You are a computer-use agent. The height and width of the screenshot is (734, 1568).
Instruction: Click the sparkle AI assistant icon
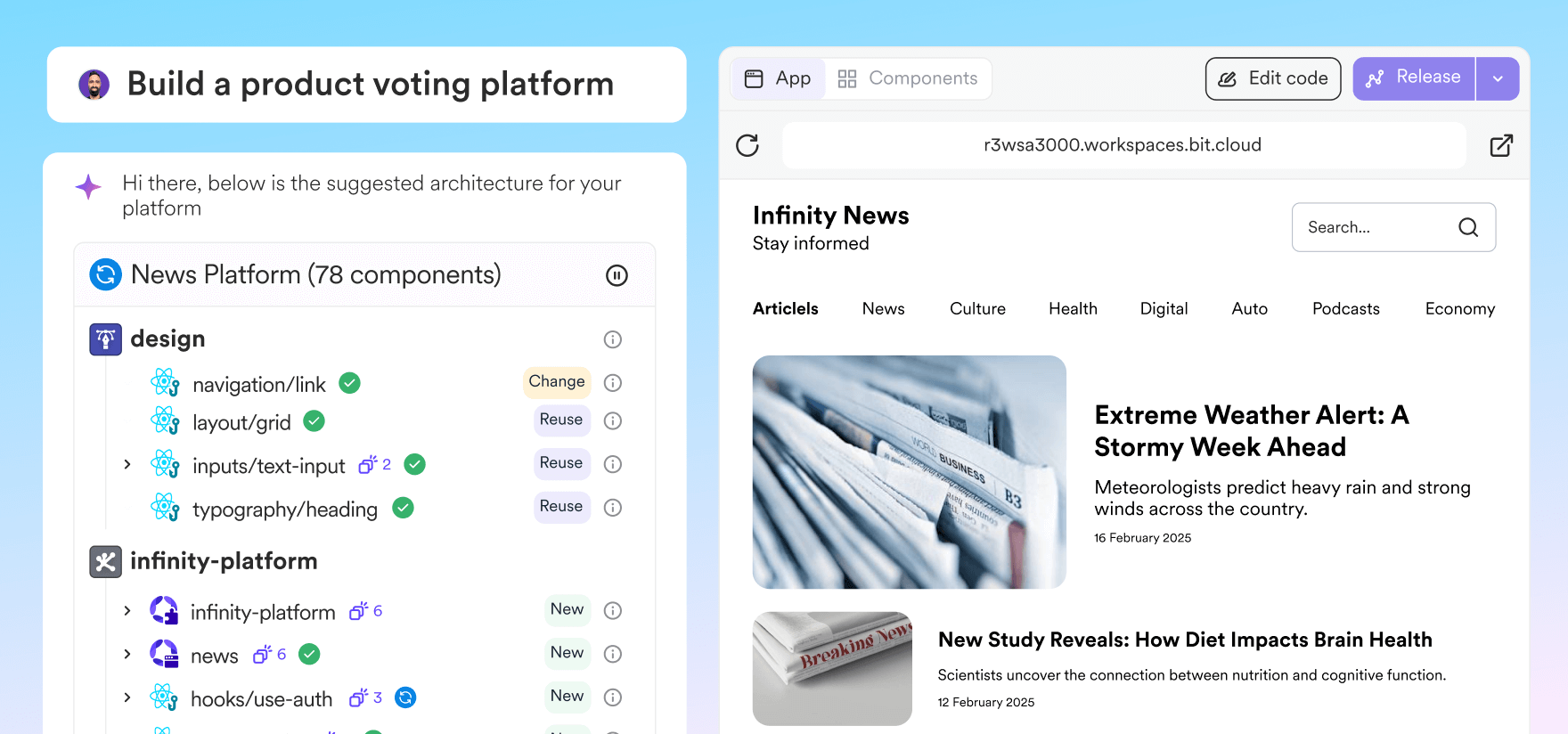pyautogui.click(x=88, y=186)
